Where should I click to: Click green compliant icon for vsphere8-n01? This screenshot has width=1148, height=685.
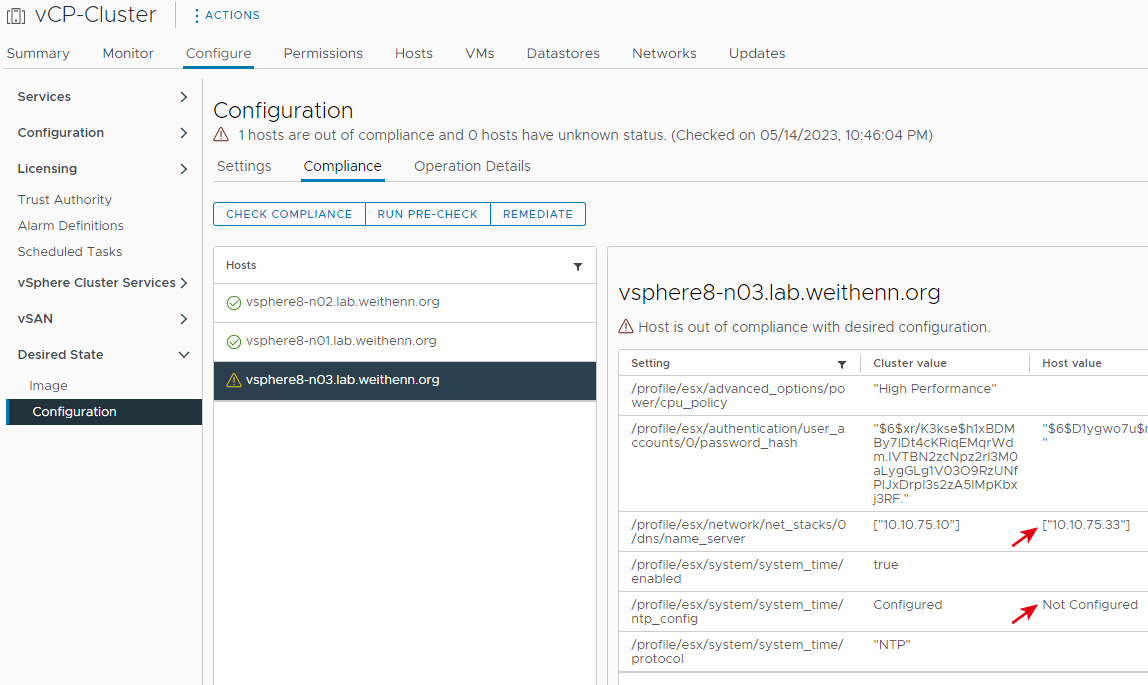tap(234, 342)
